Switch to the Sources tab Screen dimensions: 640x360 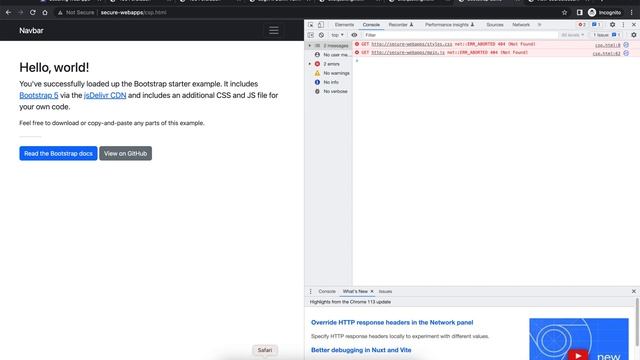[x=495, y=25]
